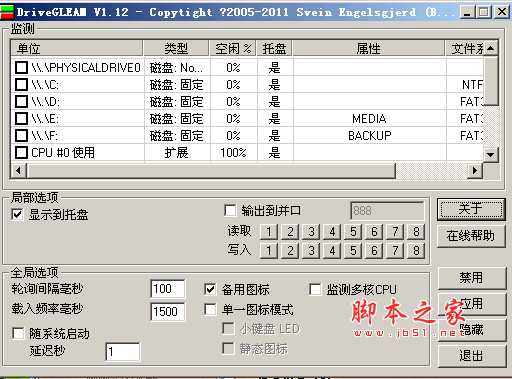Image resolution: width=512 pixels, height=379 pixels.
Task: Select 写入 pin button 8
Action: pyautogui.click(x=416, y=250)
